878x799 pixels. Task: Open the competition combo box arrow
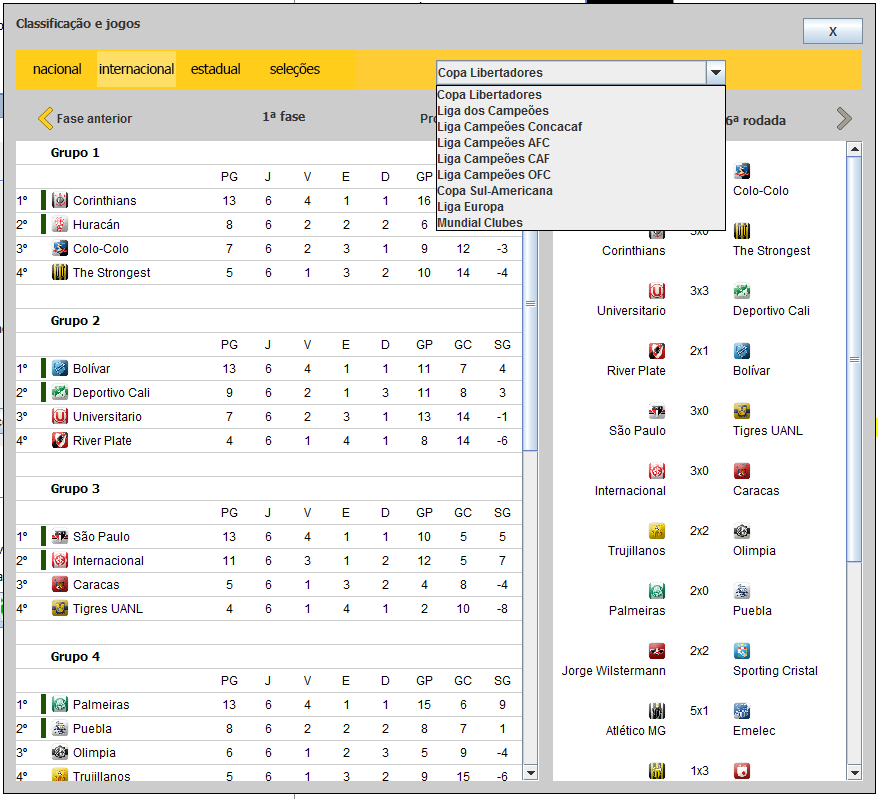point(716,72)
